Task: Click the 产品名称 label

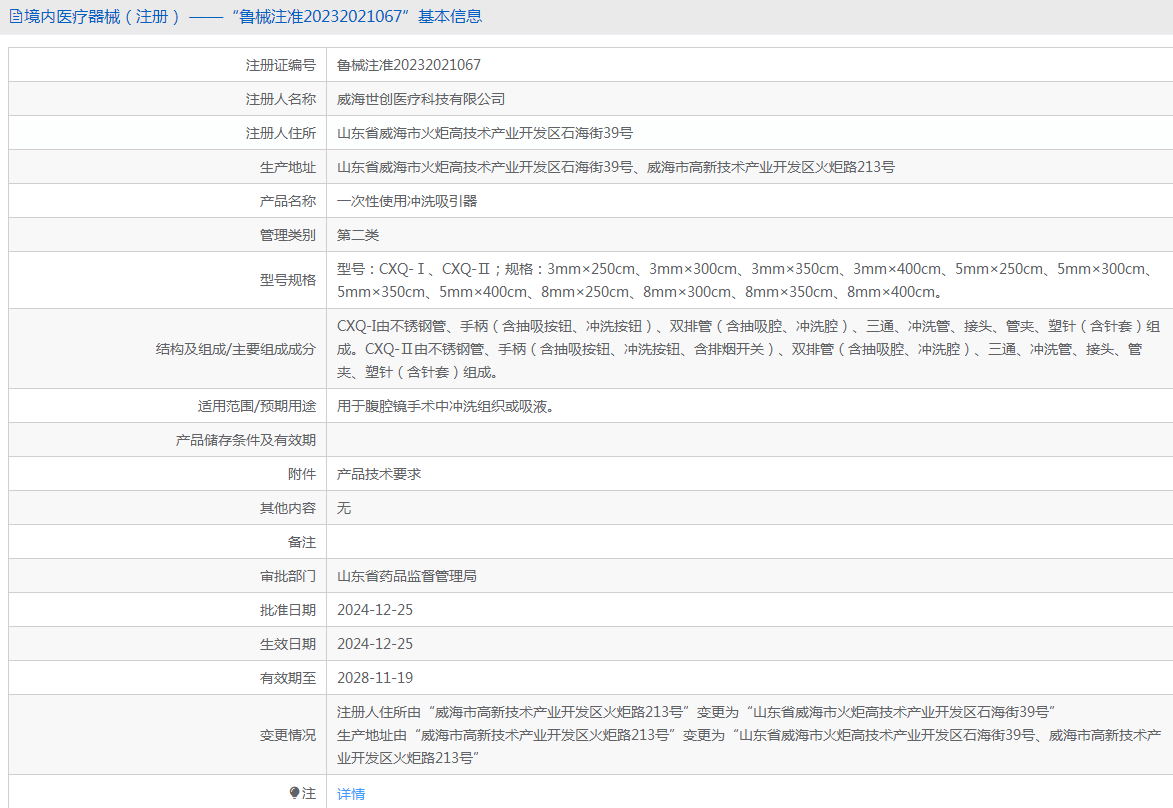Action: (288, 201)
